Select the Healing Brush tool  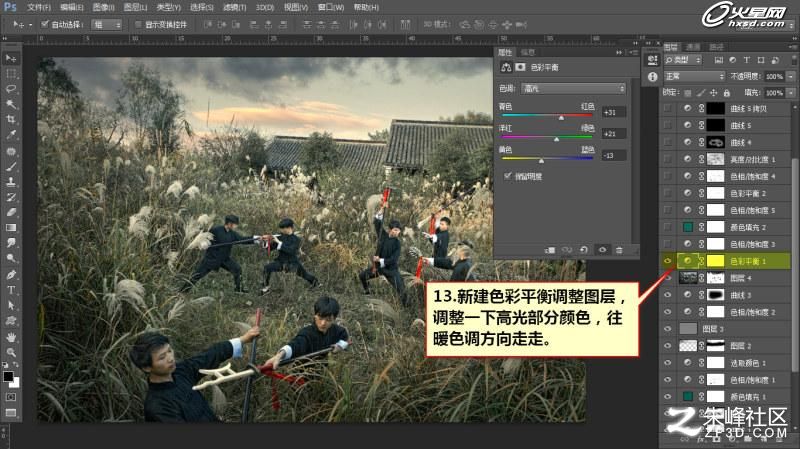coord(11,152)
